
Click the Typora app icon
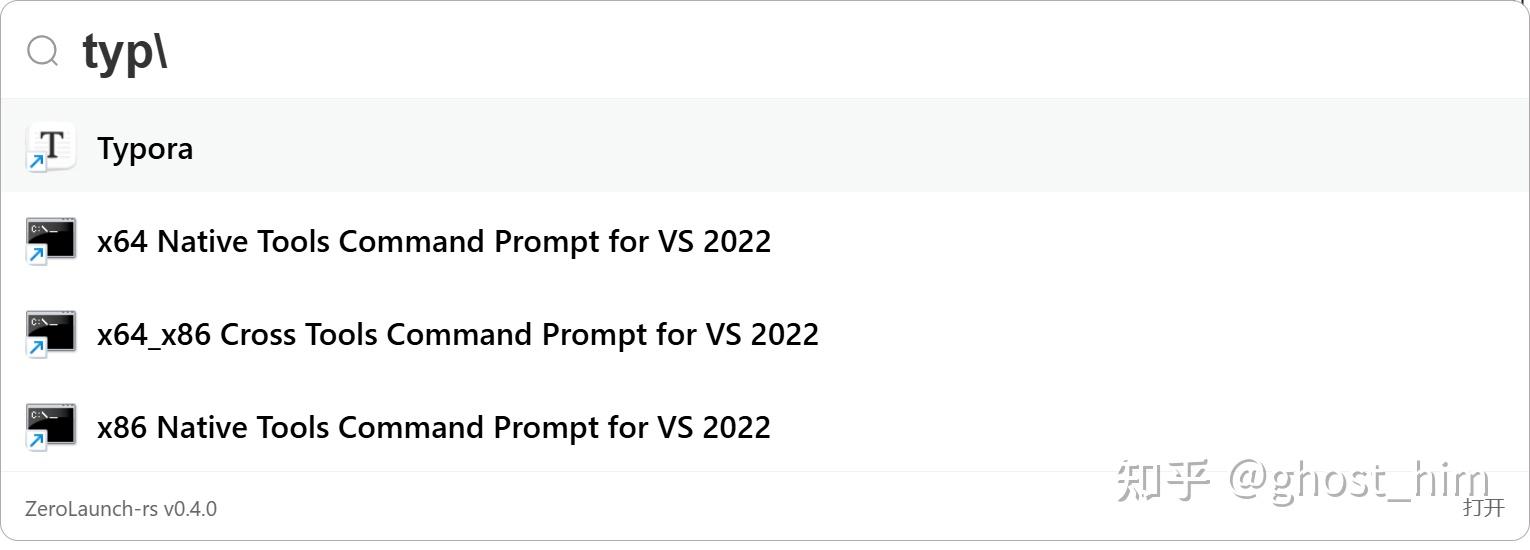click(51, 146)
